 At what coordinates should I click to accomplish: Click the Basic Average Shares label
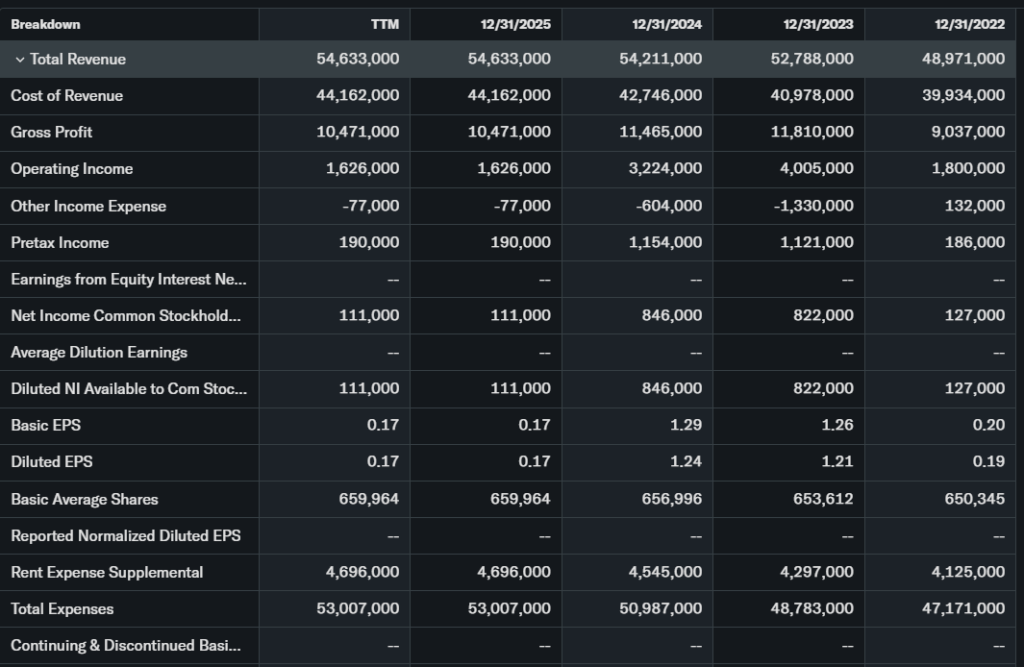point(85,499)
